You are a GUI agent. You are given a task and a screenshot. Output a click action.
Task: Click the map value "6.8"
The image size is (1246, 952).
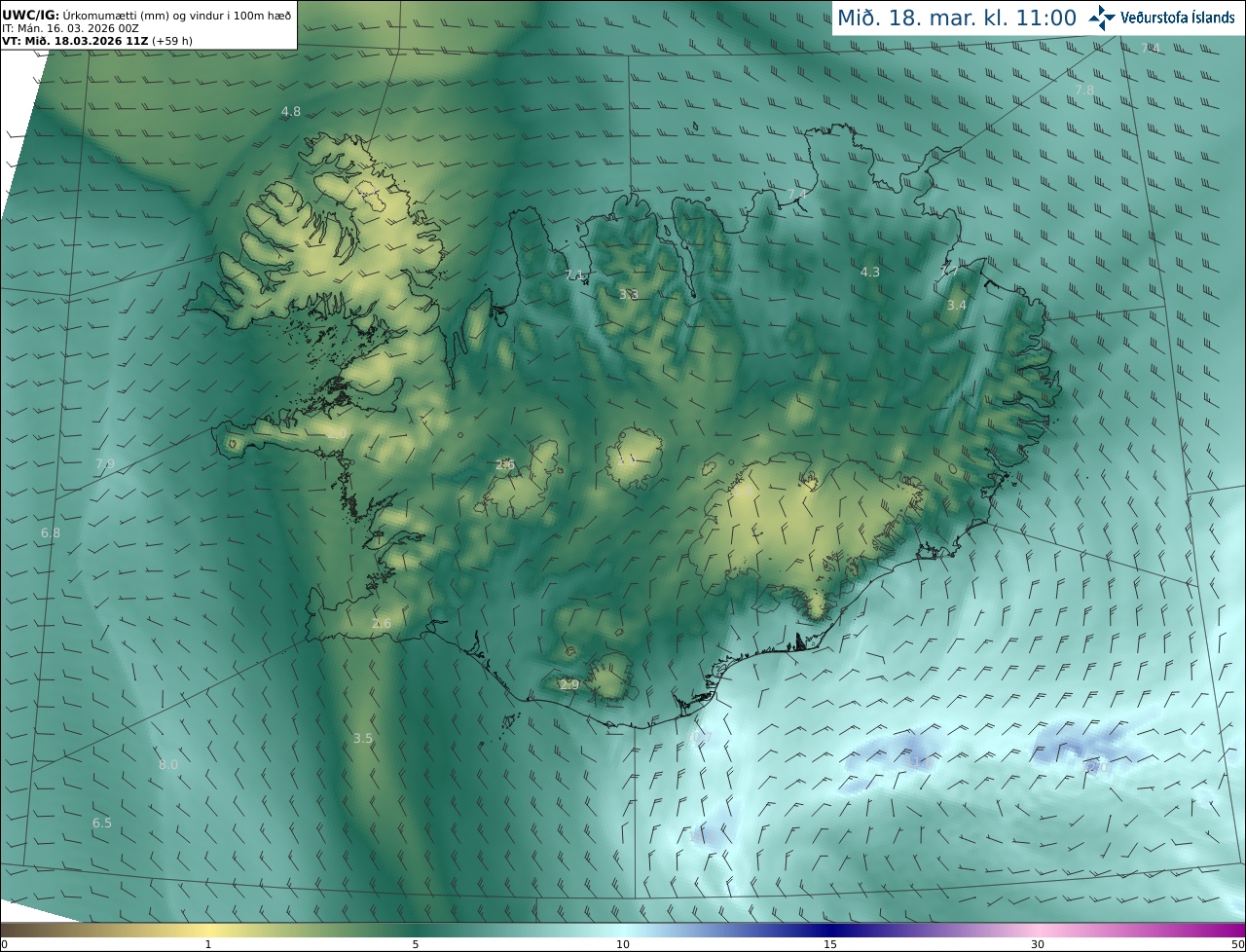pos(51,533)
